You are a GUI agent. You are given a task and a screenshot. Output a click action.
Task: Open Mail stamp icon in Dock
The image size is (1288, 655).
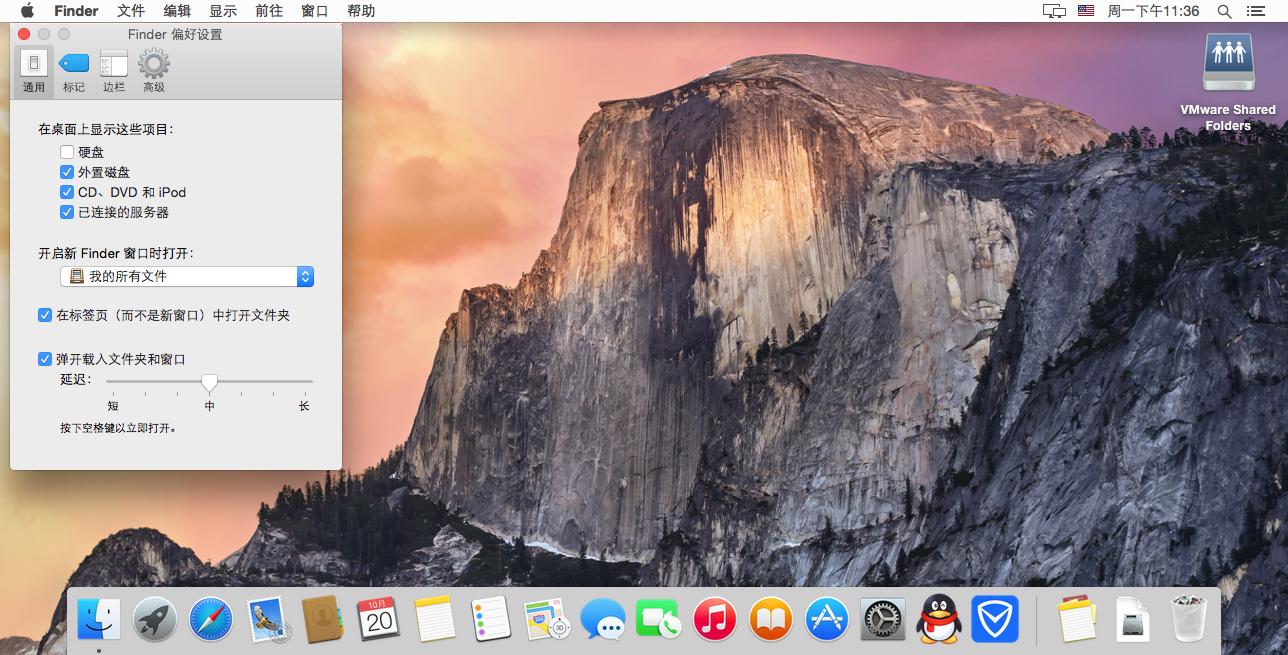tap(267, 620)
